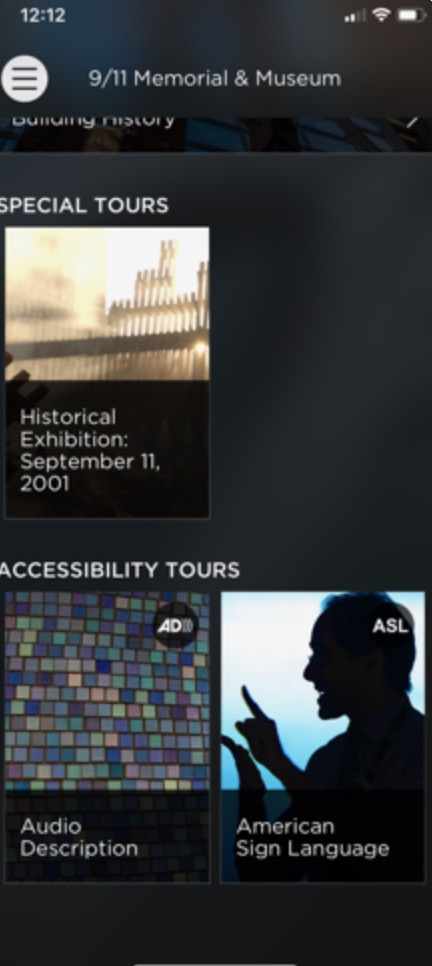Expand Building History with its arrow

[x=413, y=121]
